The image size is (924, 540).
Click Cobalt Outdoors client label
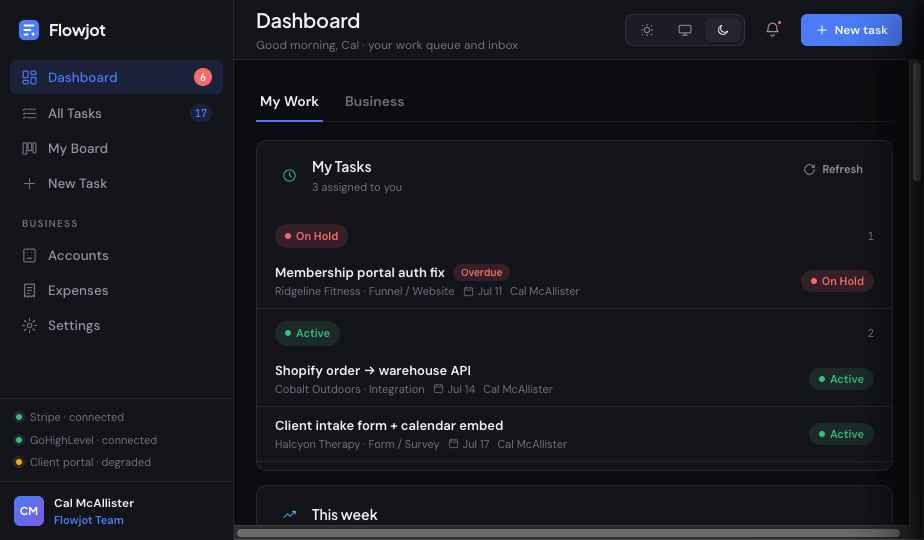pyautogui.click(x=317, y=389)
